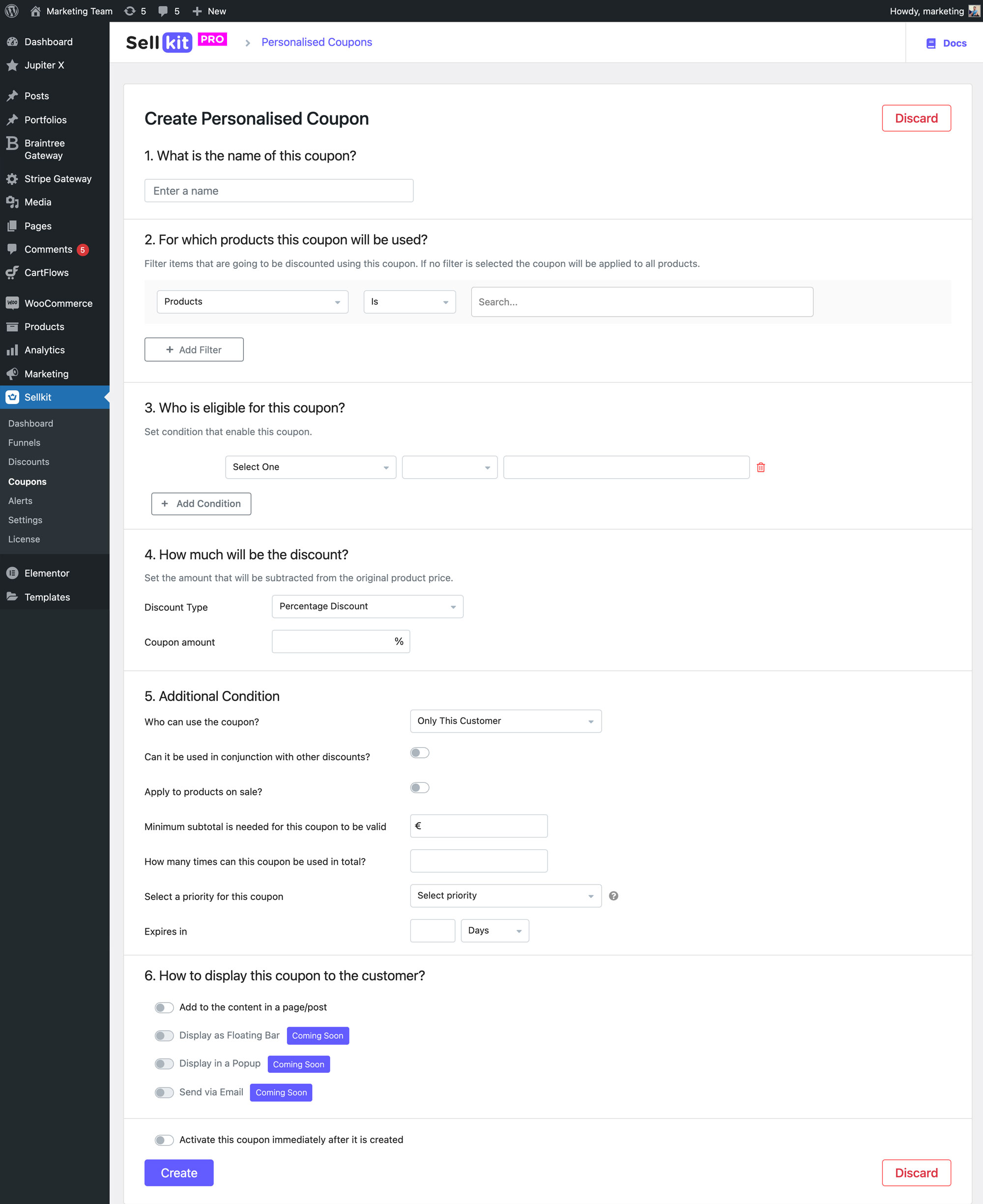
Task: Expand the Only This Customer dropdown
Action: click(505, 720)
